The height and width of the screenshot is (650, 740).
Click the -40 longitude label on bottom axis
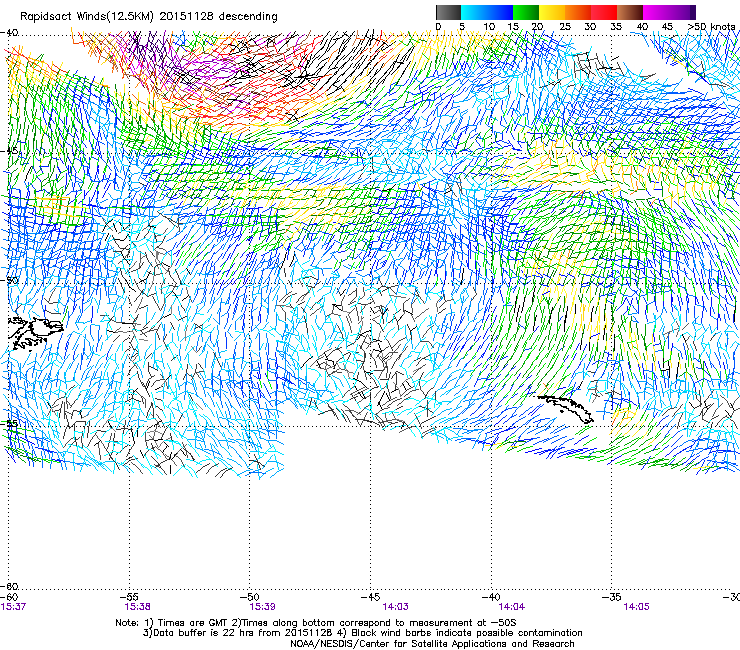point(491,597)
